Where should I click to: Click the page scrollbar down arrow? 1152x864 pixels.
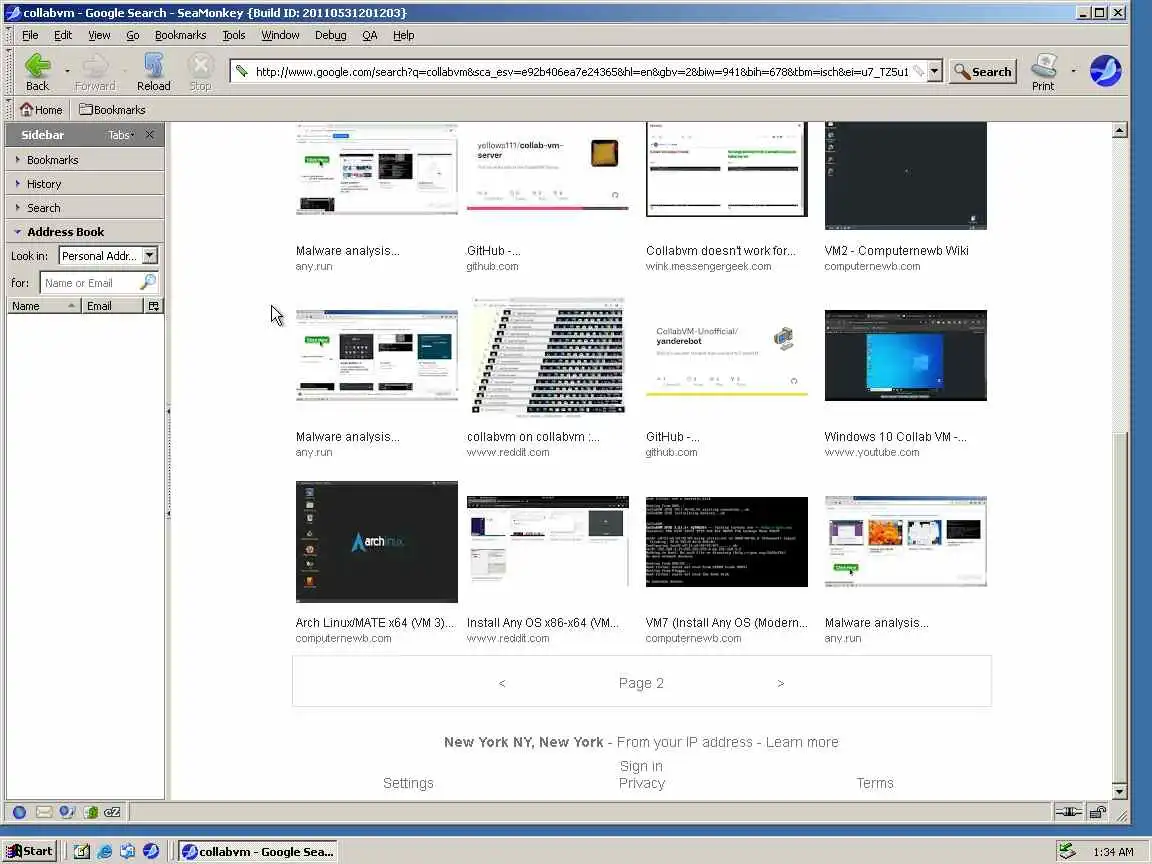(x=1120, y=792)
